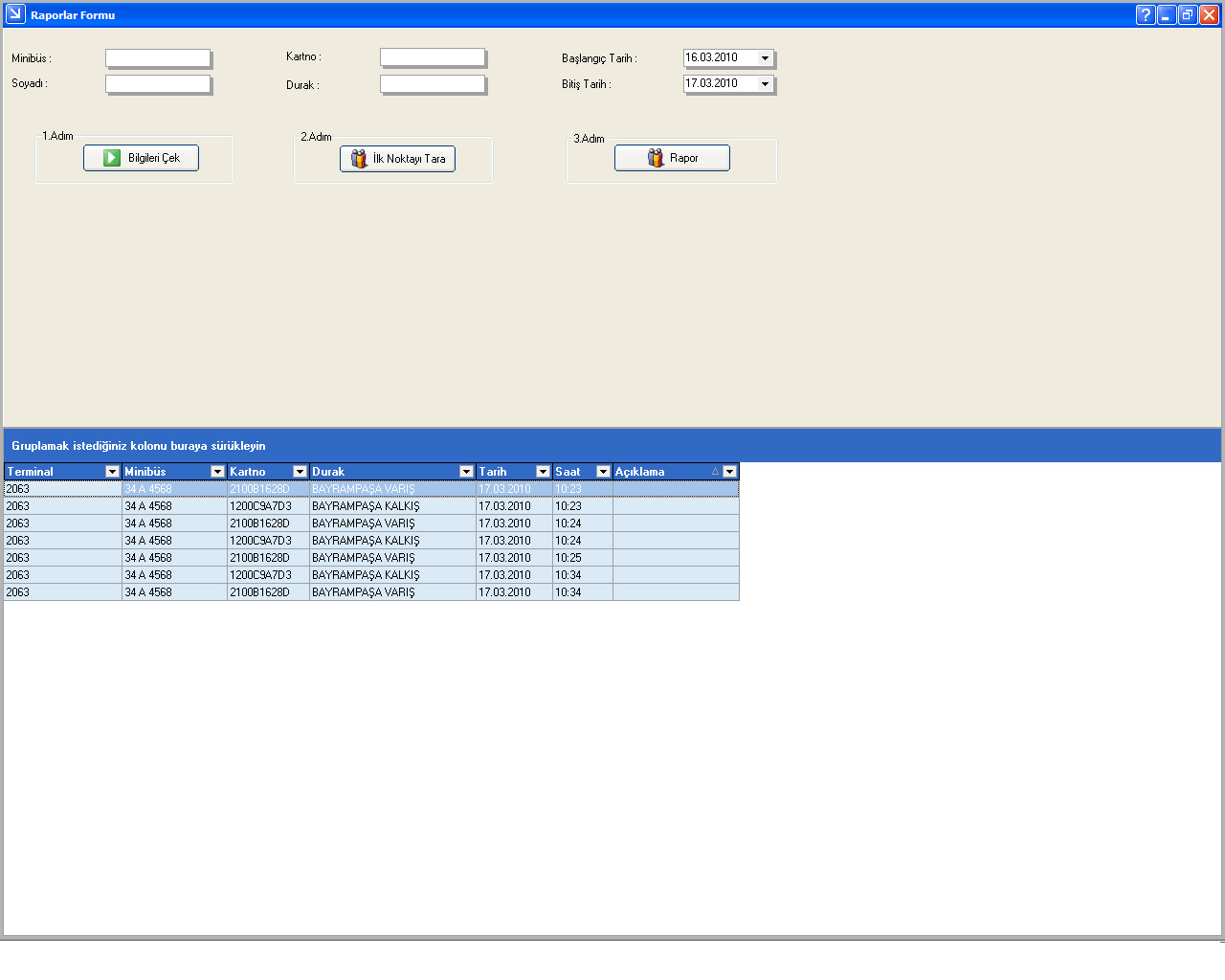Click the green play icon on Bilgileri Çek
Image resolution: width=1225 pixels, height=980 pixels.
pyautogui.click(x=112, y=158)
